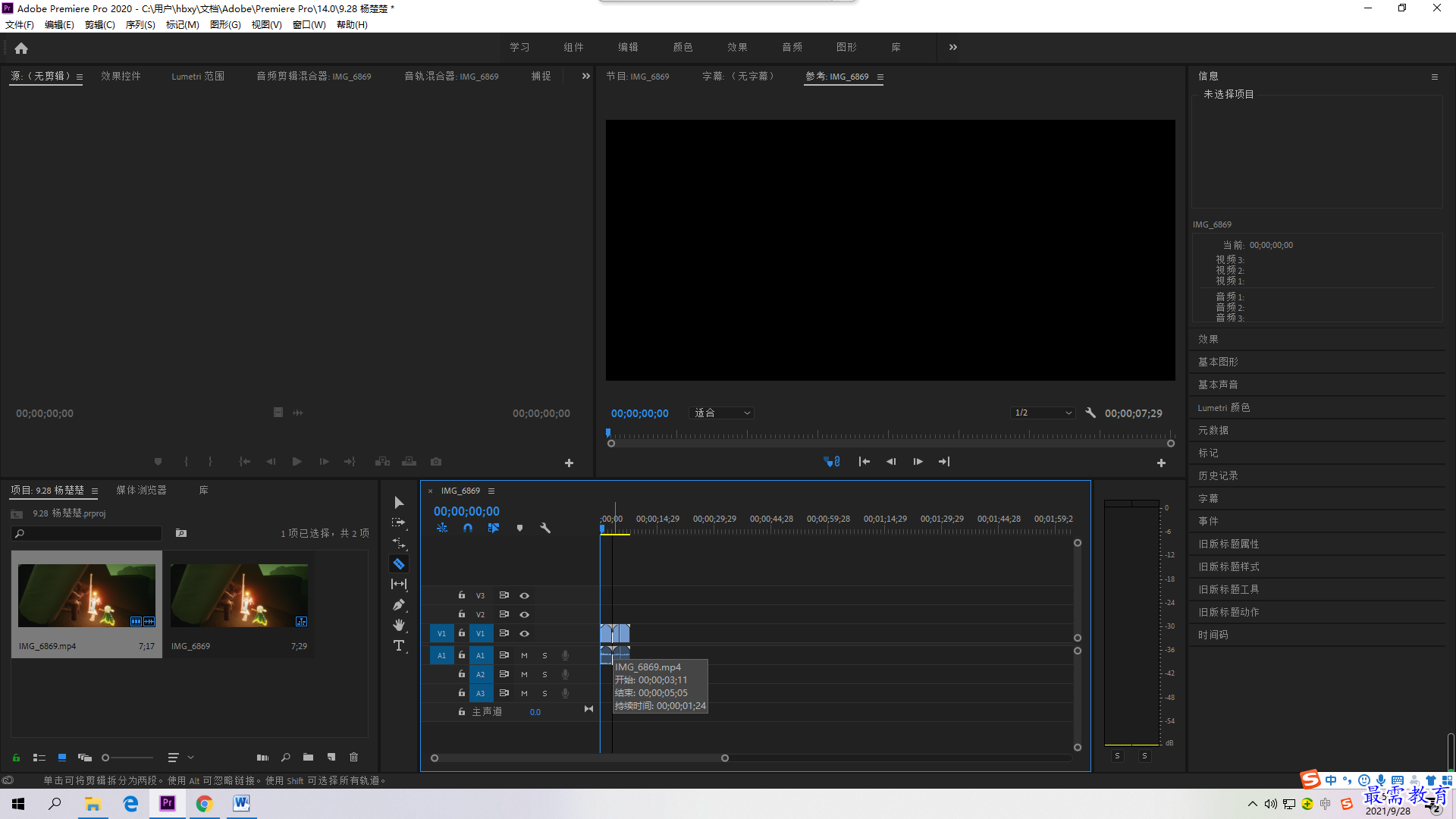Toggle V1 track output eye
The width and height of the screenshot is (1456, 819).
coord(524,633)
